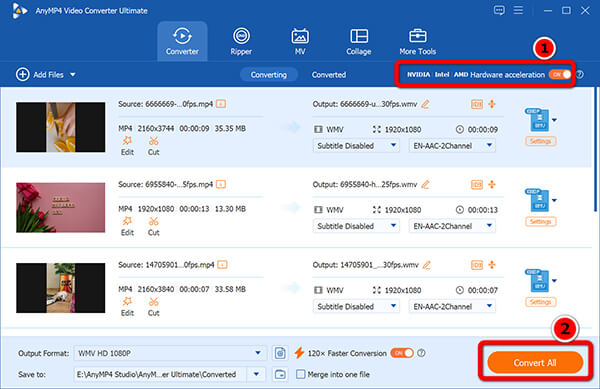This screenshot has height=389, width=600.
Task: Click the enhance sparkle icon for 14705901 output
Action: click(x=492, y=265)
